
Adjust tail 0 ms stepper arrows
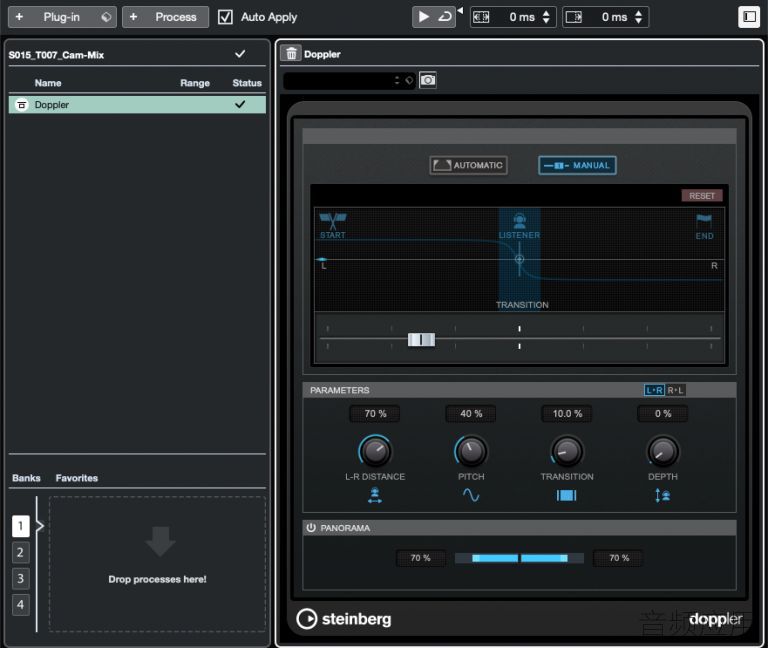coord(638,17)
